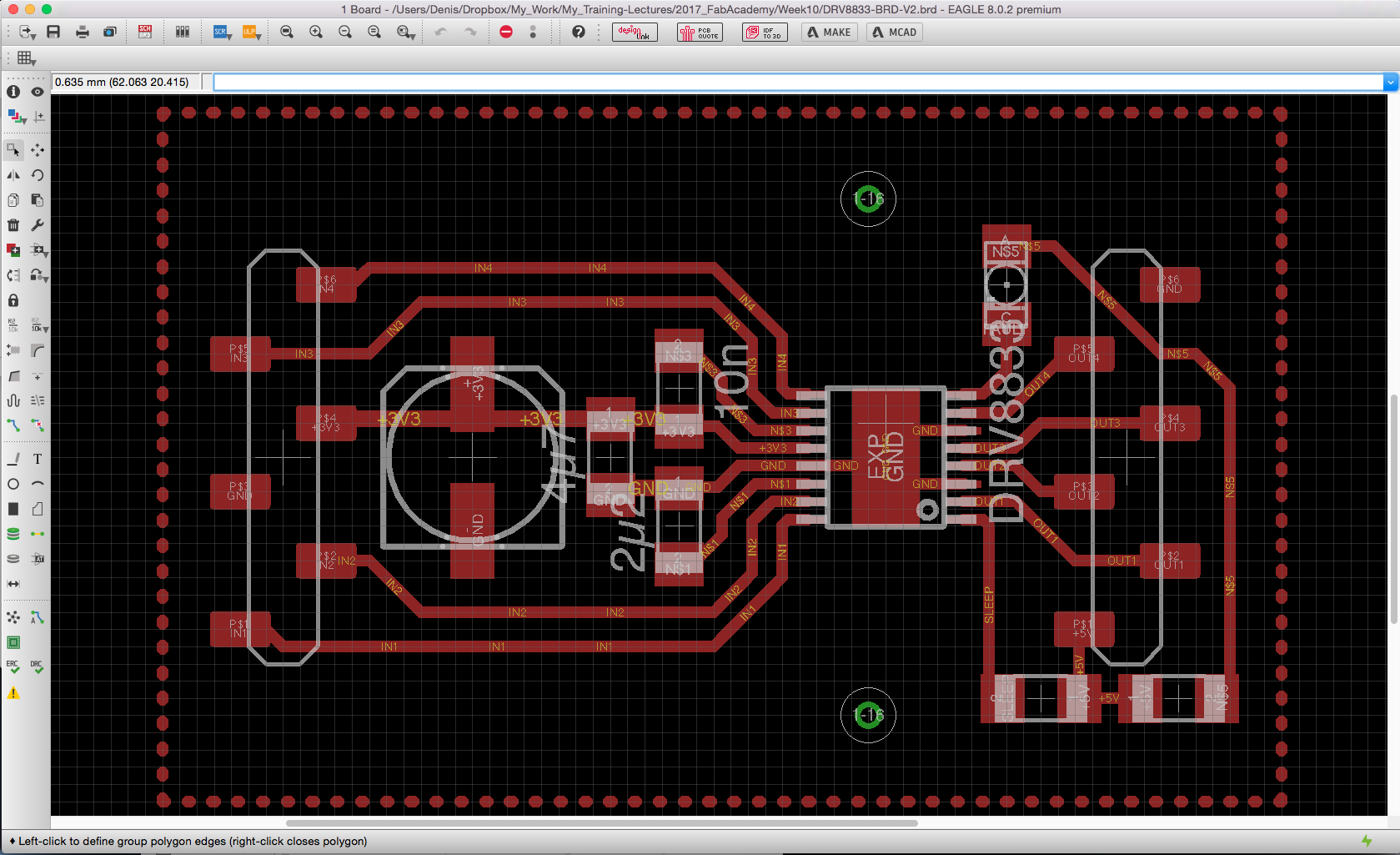The height and width of the screenshot is (855, 1400).
Task: Click the Go traffic-light icon
Action: pos(533,32)
